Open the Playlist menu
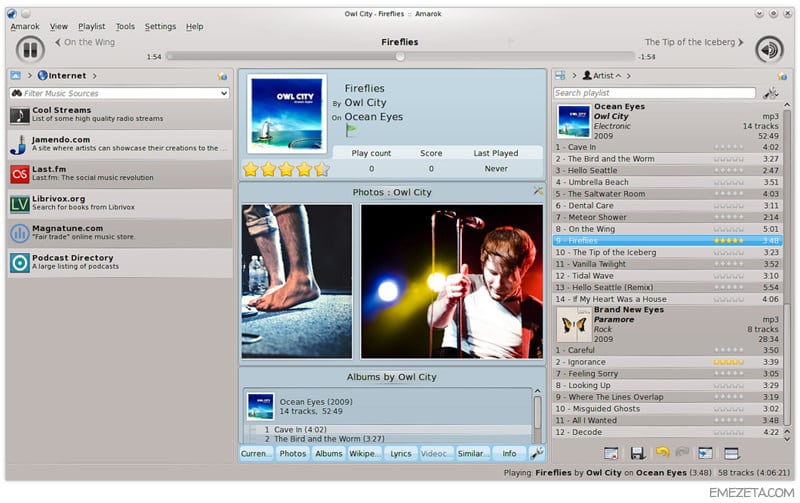Screen dimensions: 800x503 (x=91, y=27)
